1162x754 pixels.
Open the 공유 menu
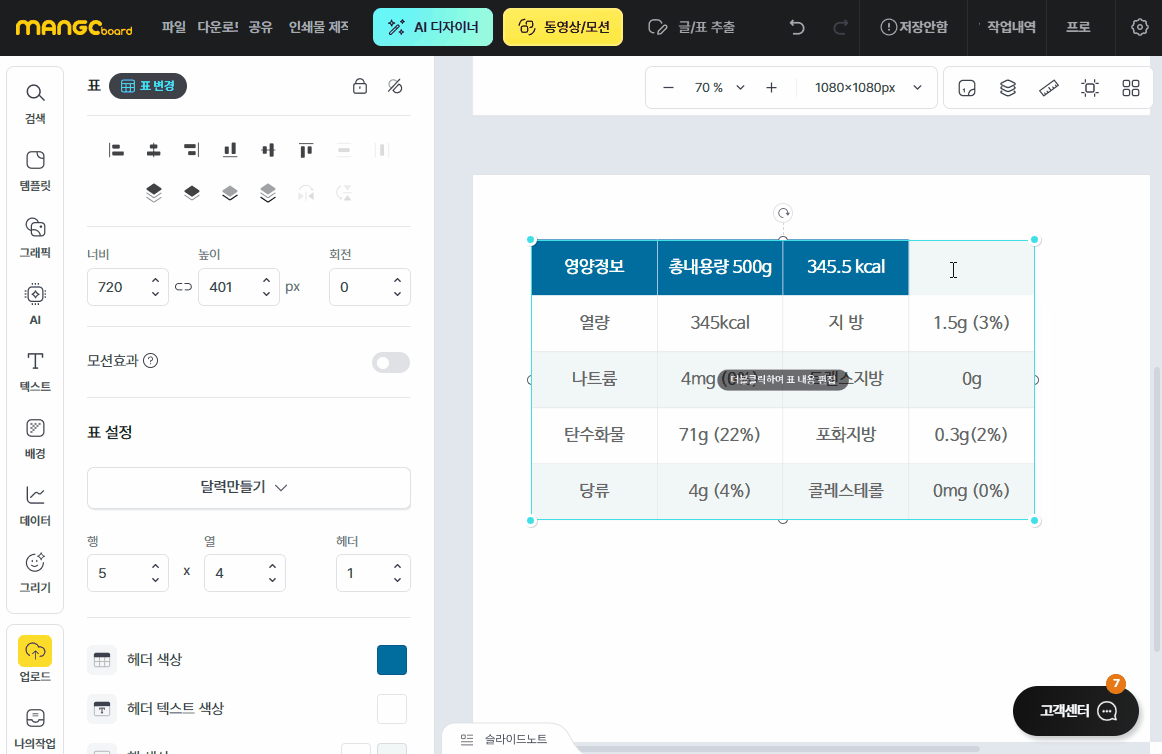point(260,27)
